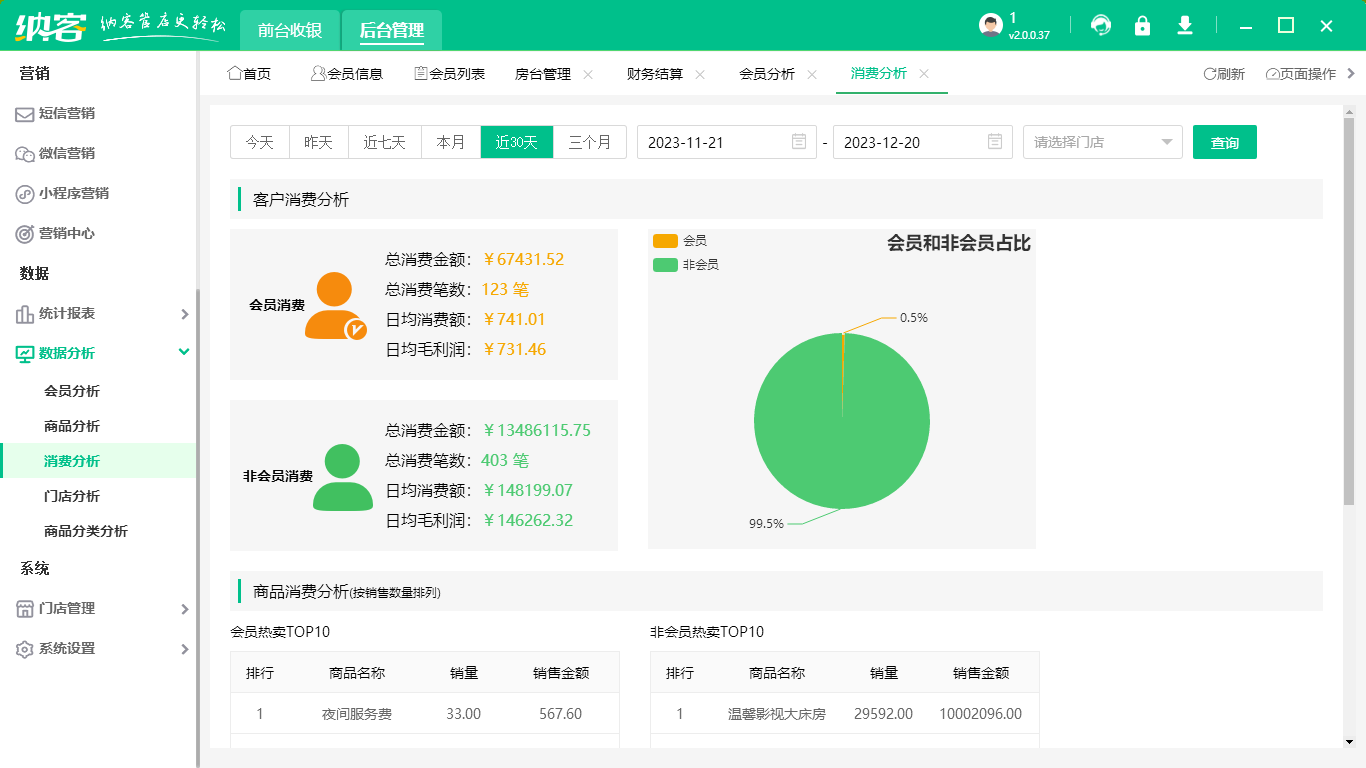Click the lock screen icon
The image size is (1366, 768).
point(1142,26)
